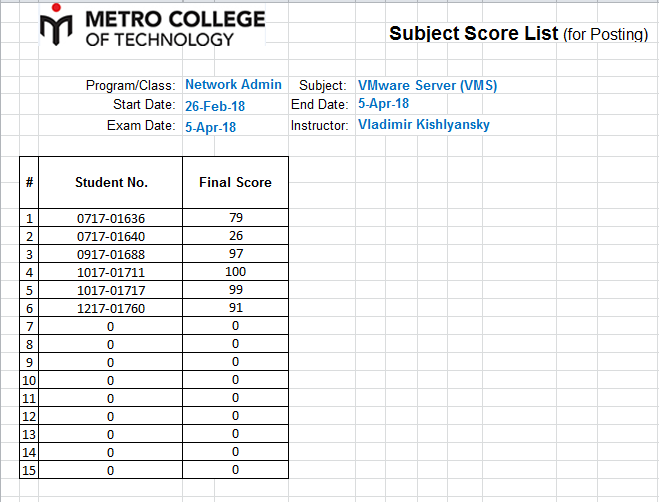The height and width of the screenshot is (502, 659).
Task: Select the Exam Date value 5-Apr-18
Action: tap(211, 127)
